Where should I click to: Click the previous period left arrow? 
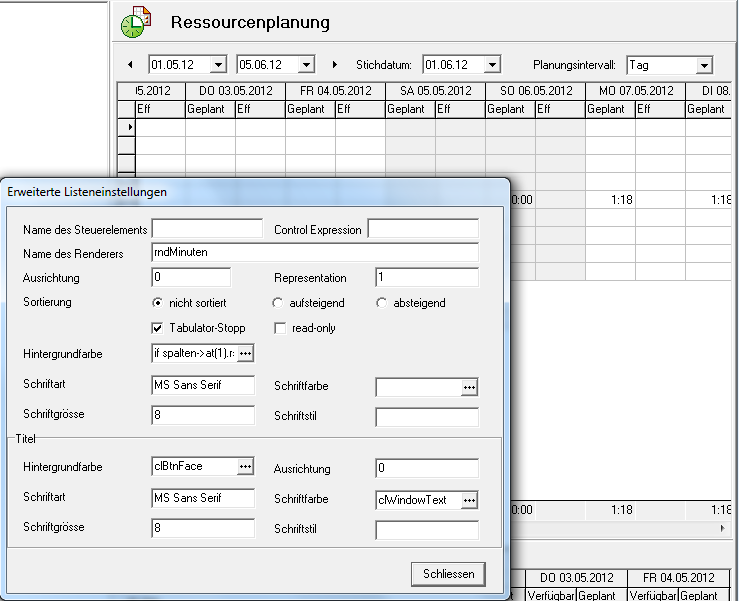129,65
